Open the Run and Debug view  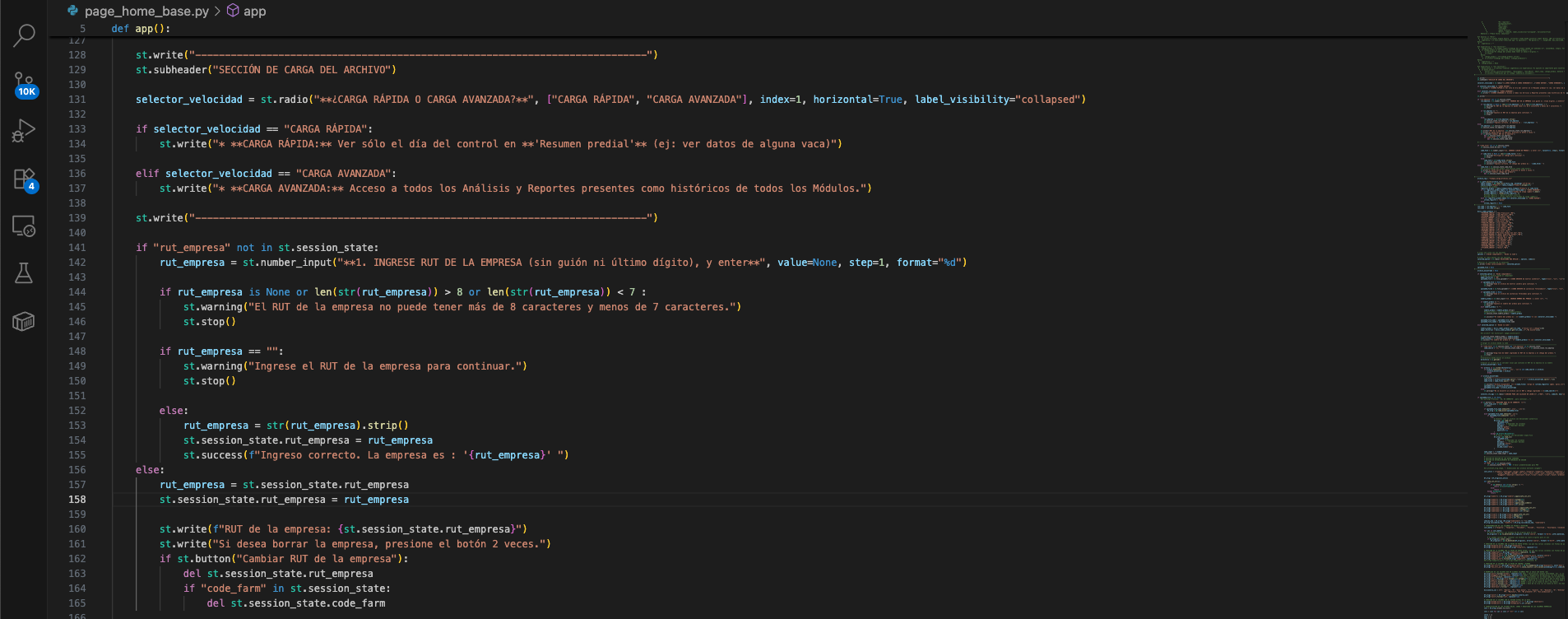pyautogui.click(x=24, y=131)
